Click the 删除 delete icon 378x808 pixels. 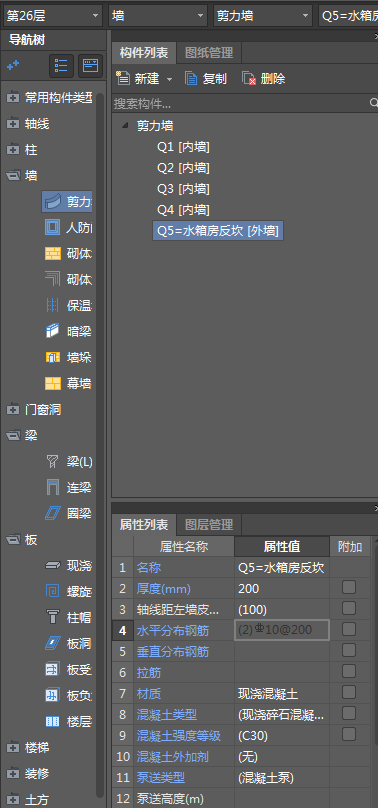[x=249, y=78]
